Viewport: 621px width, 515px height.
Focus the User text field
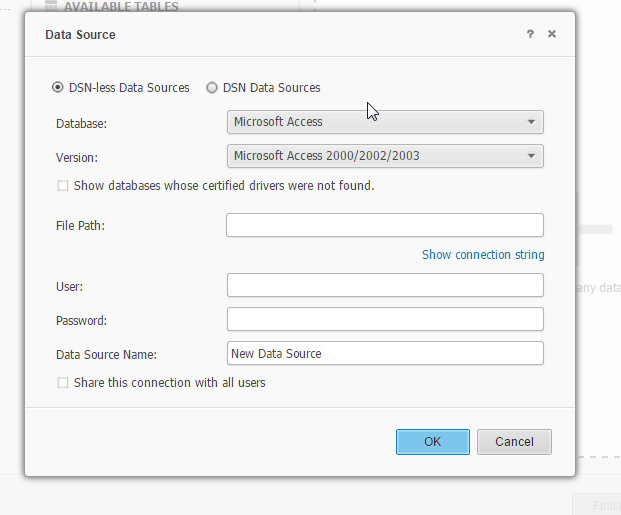pos(385,286)
